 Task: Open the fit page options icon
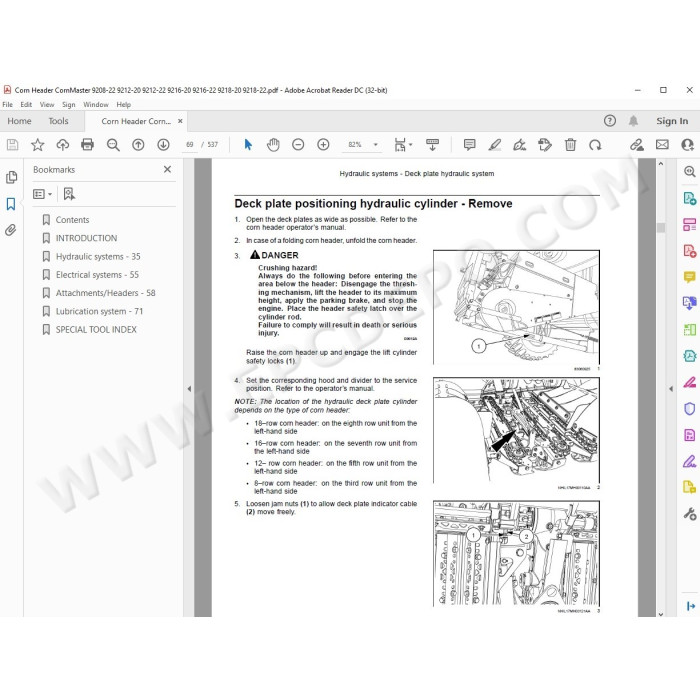403,145
